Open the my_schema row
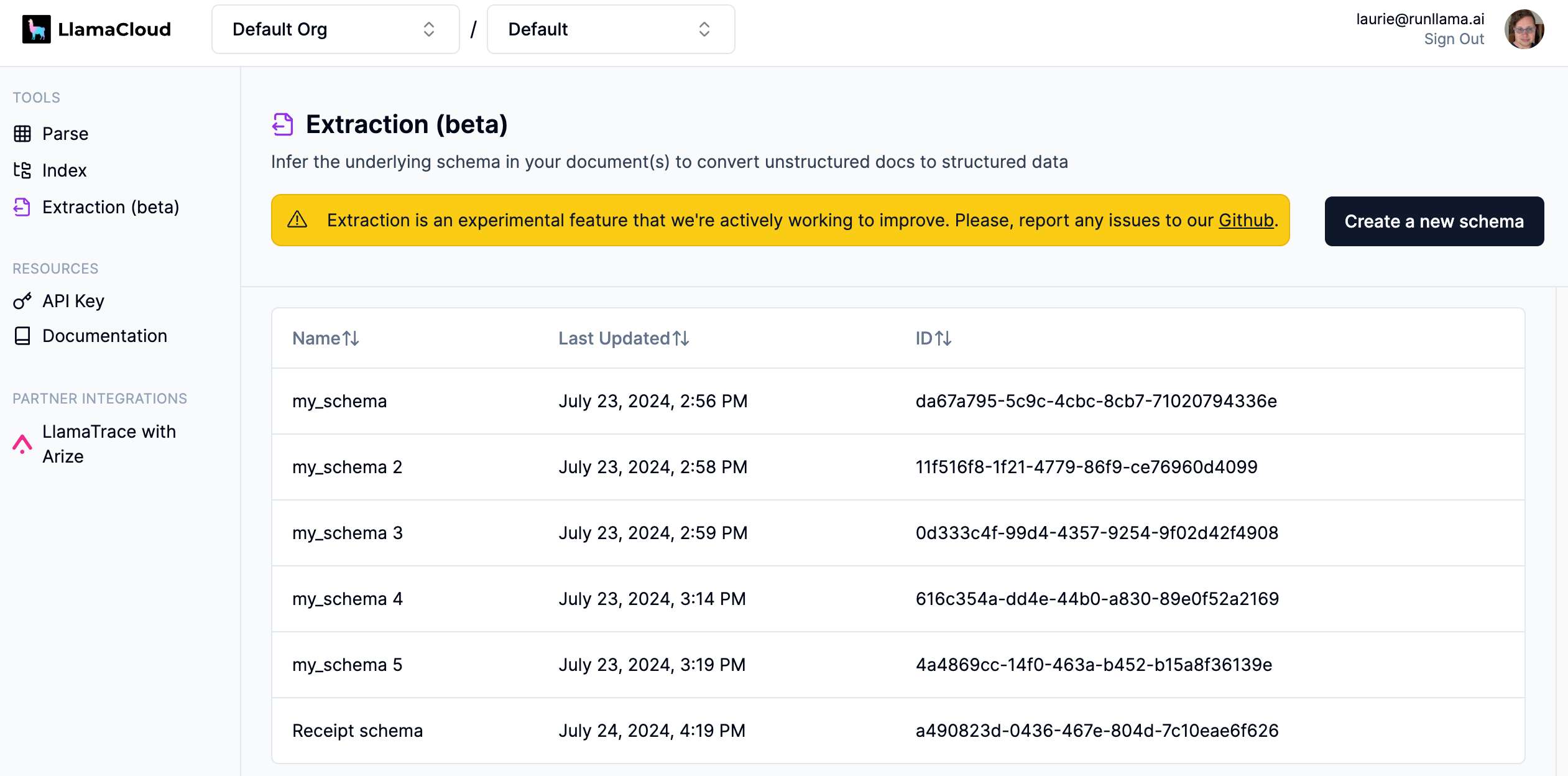1568x776 pixels. (898, 401)
